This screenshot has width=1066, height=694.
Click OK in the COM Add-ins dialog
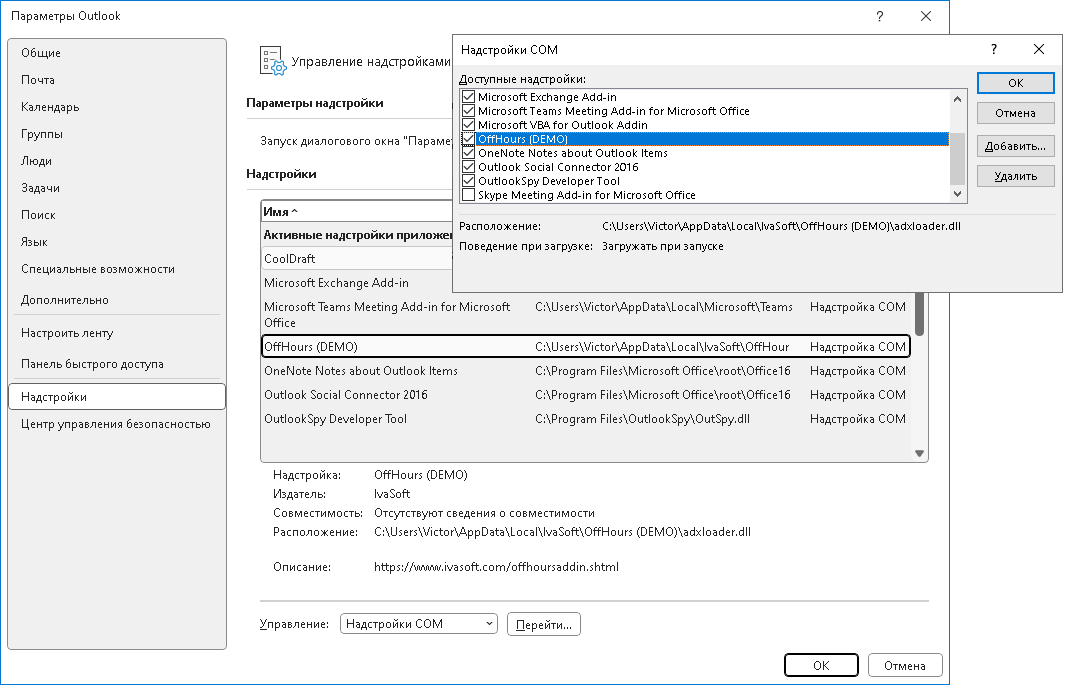click(x=1016, y=83)
